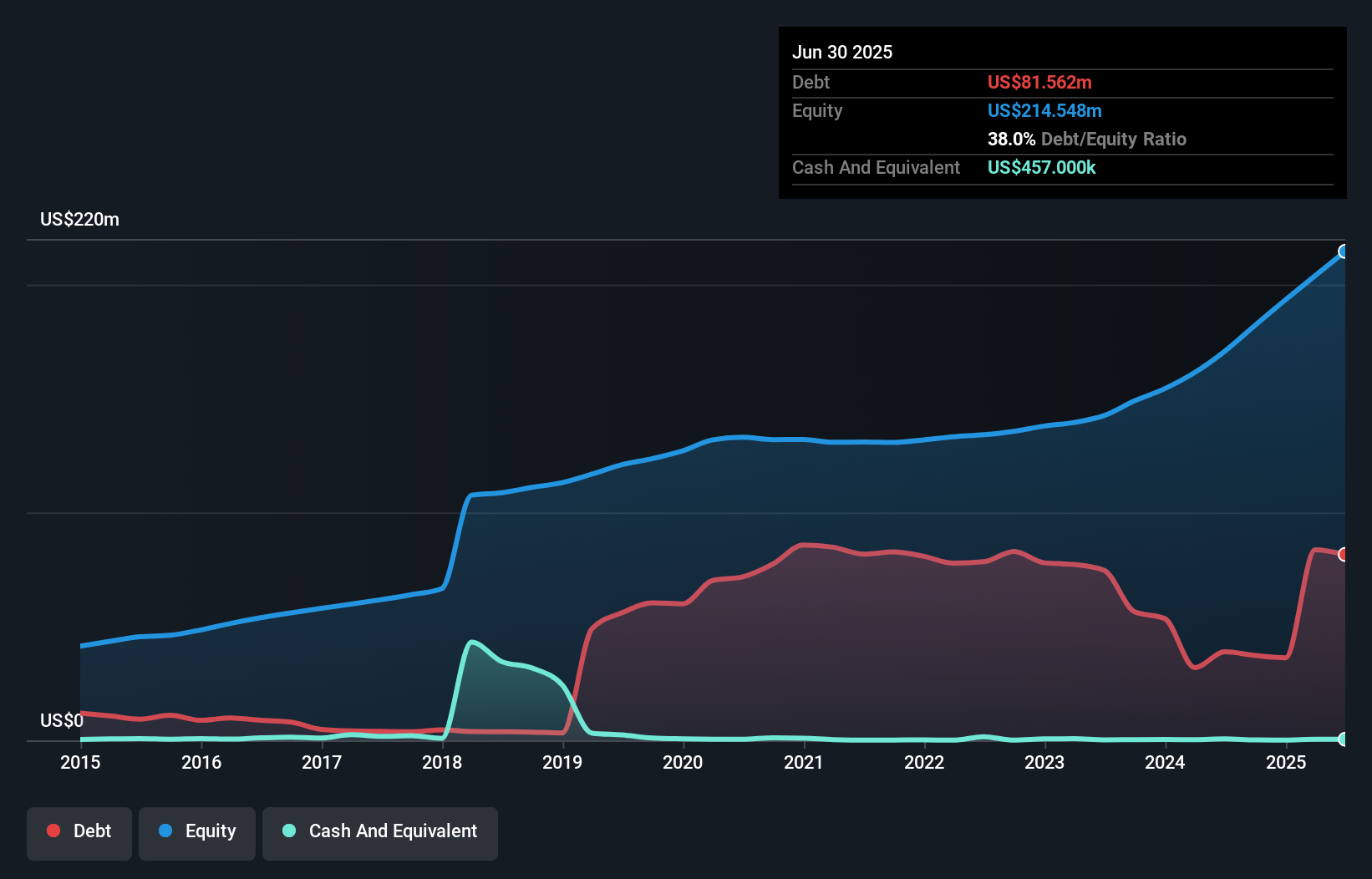Select the blue equity endpoint marker on the chart
The height and width of the screenshot is (879, 1372).
pyautogui.click(x=1344, y=252)
